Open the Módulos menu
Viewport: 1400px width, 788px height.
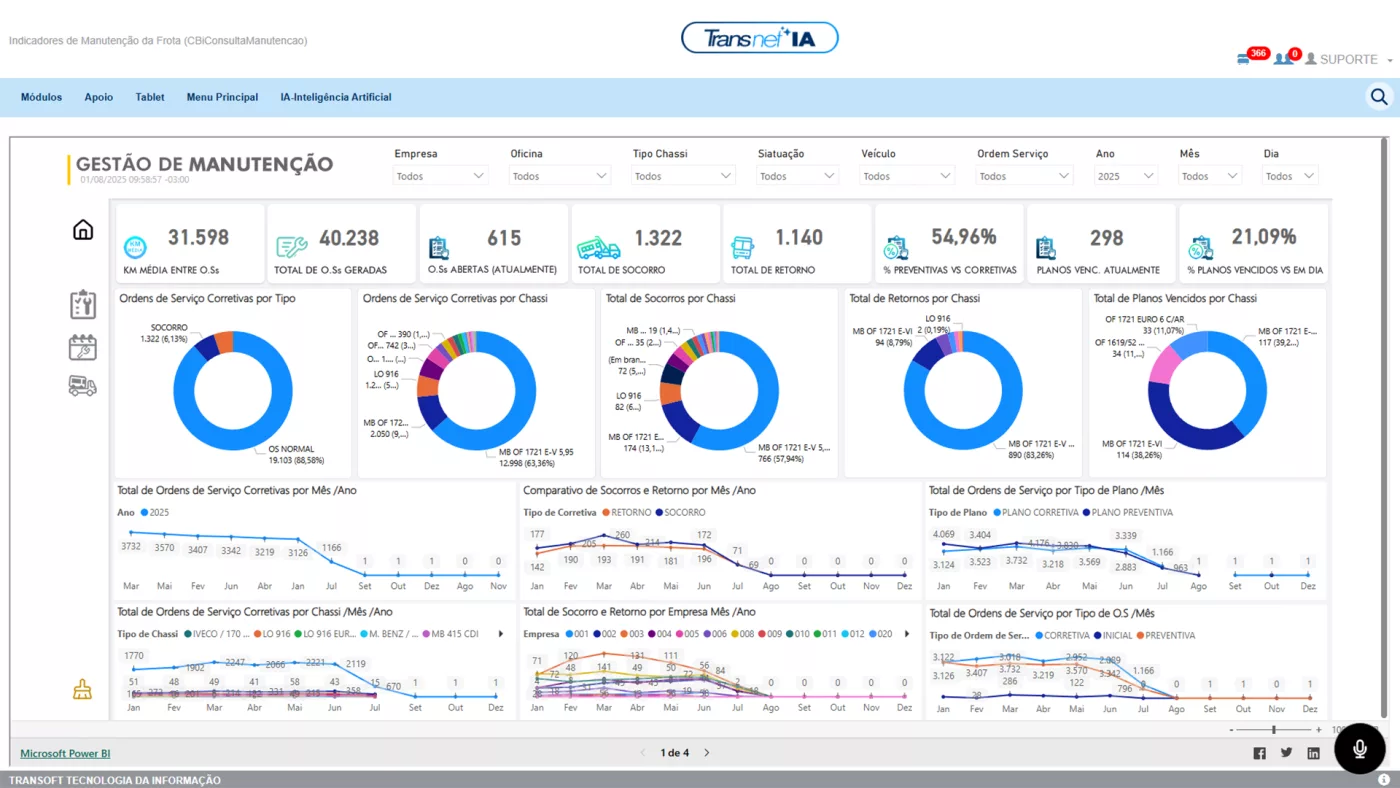click(x=41, y=97)
